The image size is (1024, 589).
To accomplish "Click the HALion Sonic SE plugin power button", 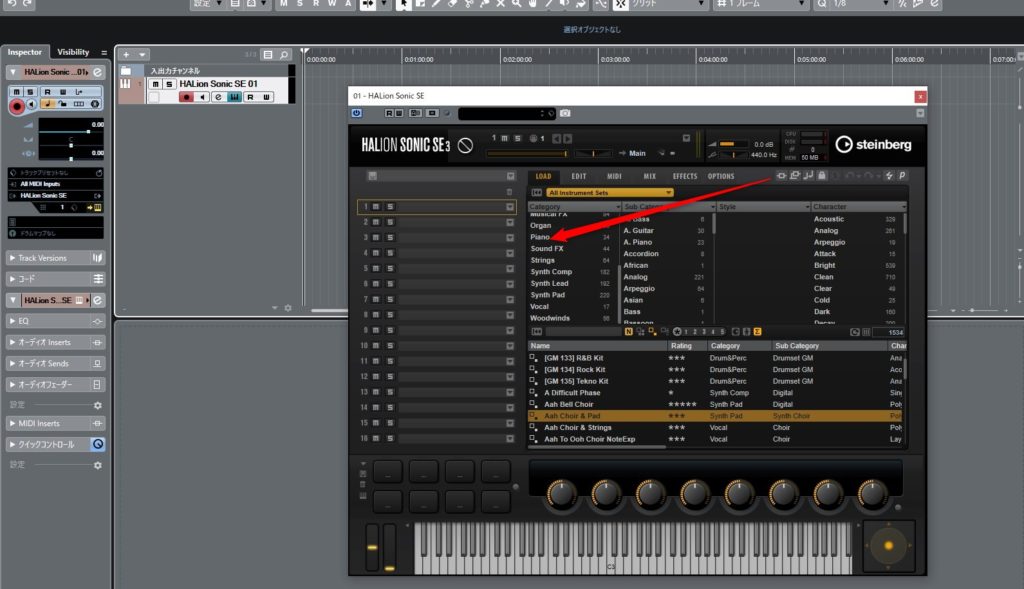I will pyautogui.click(x=357, y=113).
